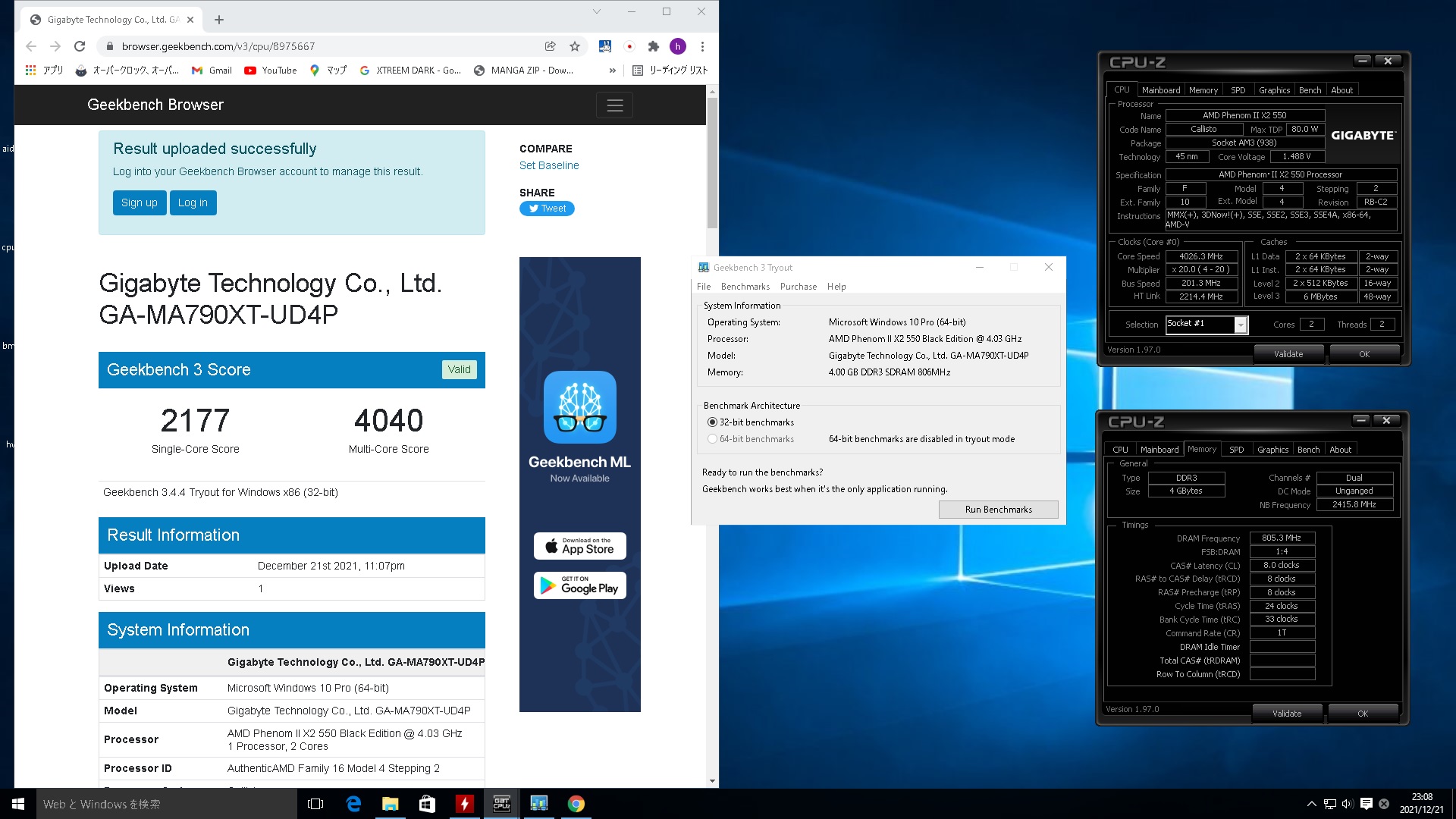Open a new Chrome tab

[219, 20]
